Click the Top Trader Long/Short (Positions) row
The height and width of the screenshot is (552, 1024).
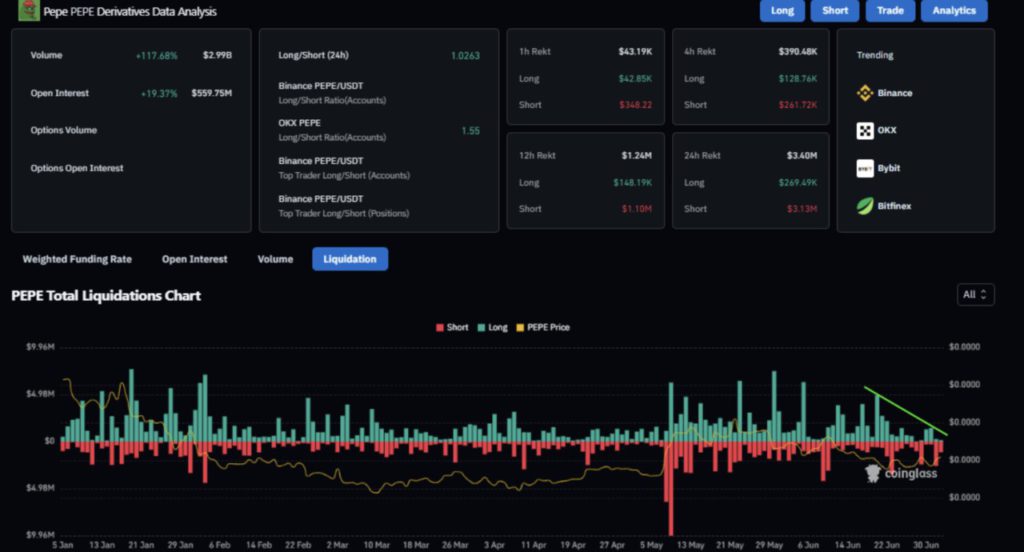(379, 206)
